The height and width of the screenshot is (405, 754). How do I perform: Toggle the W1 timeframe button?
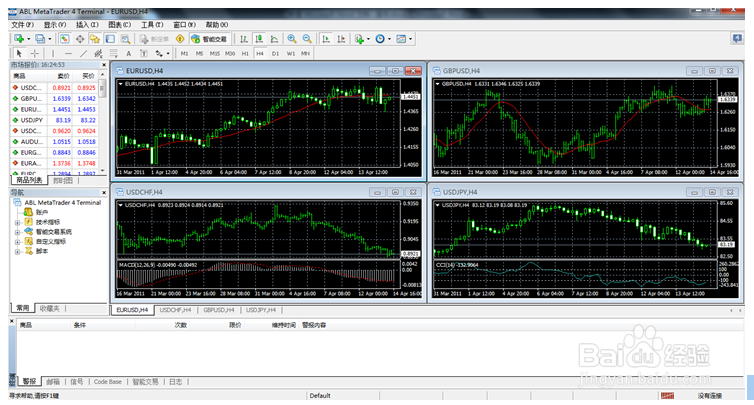pos(291,53)
